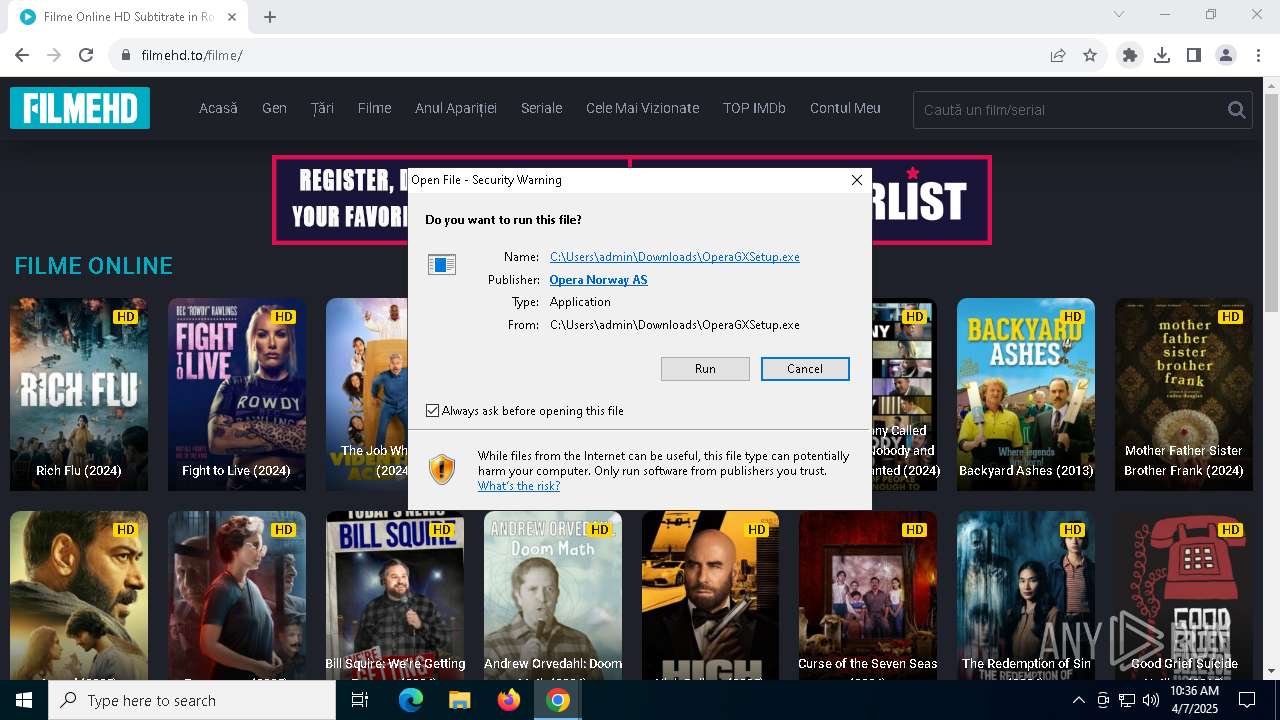Viewport: 1280px width, 720px height.
Task: Open Chrome tab search dropdown
Action: click(1119, 14)
